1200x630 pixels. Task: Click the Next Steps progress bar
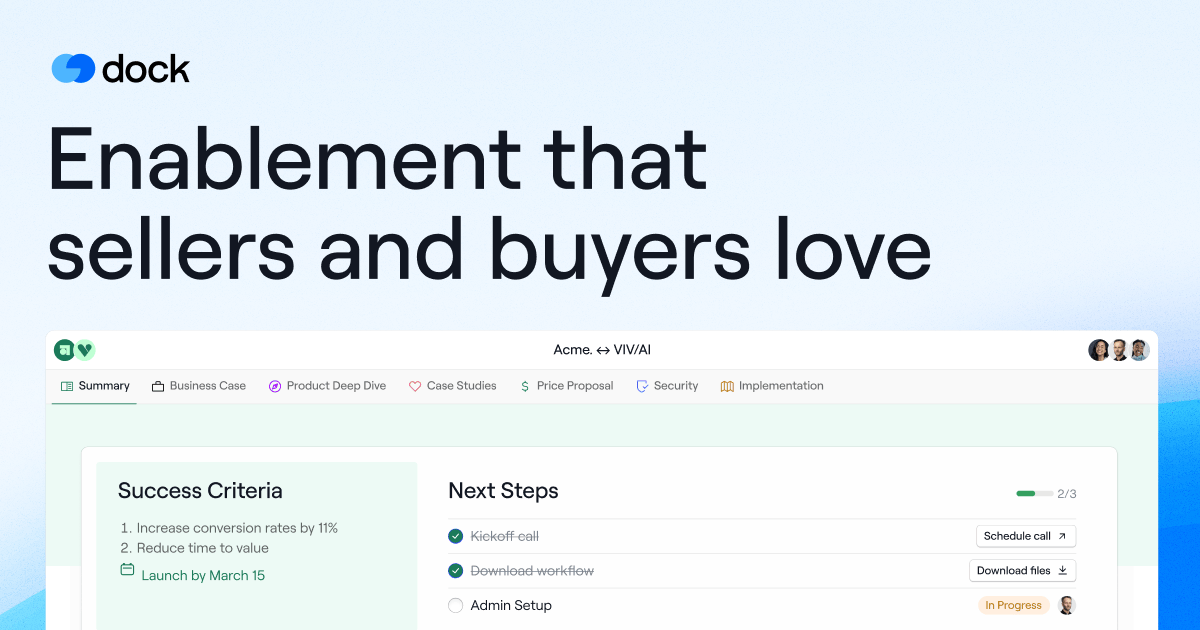(x=1034, y=493)
